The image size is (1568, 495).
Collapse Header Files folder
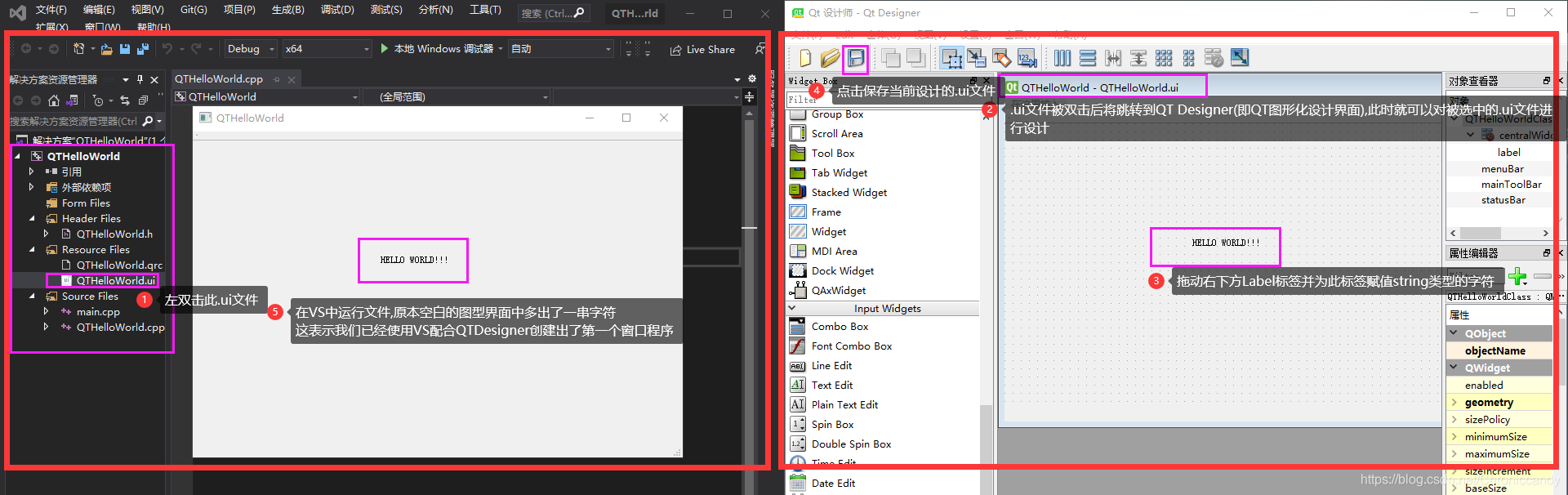click(32, 219)
